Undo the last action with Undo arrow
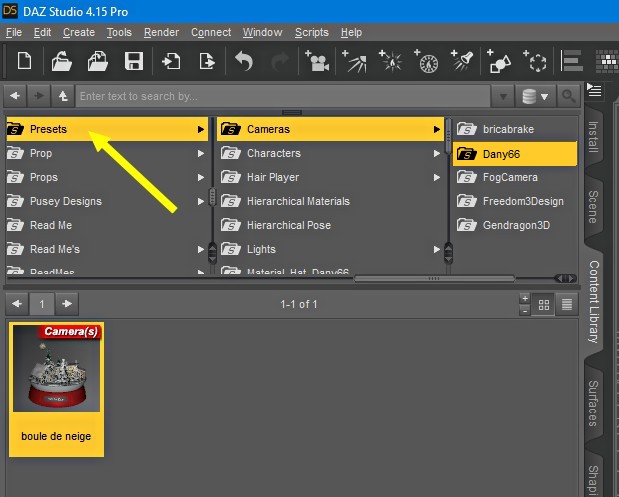The height and width of the screenshot is (497, 619). tap(244, 61)
